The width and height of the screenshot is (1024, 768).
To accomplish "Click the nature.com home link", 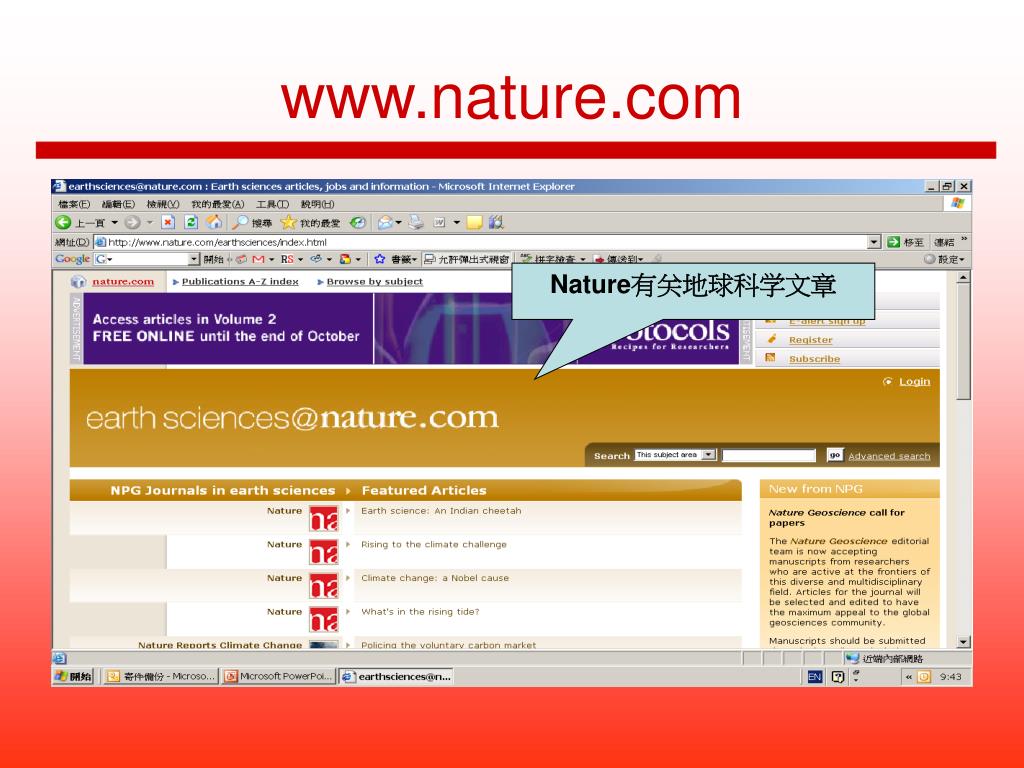I will (x=123, y=281).
